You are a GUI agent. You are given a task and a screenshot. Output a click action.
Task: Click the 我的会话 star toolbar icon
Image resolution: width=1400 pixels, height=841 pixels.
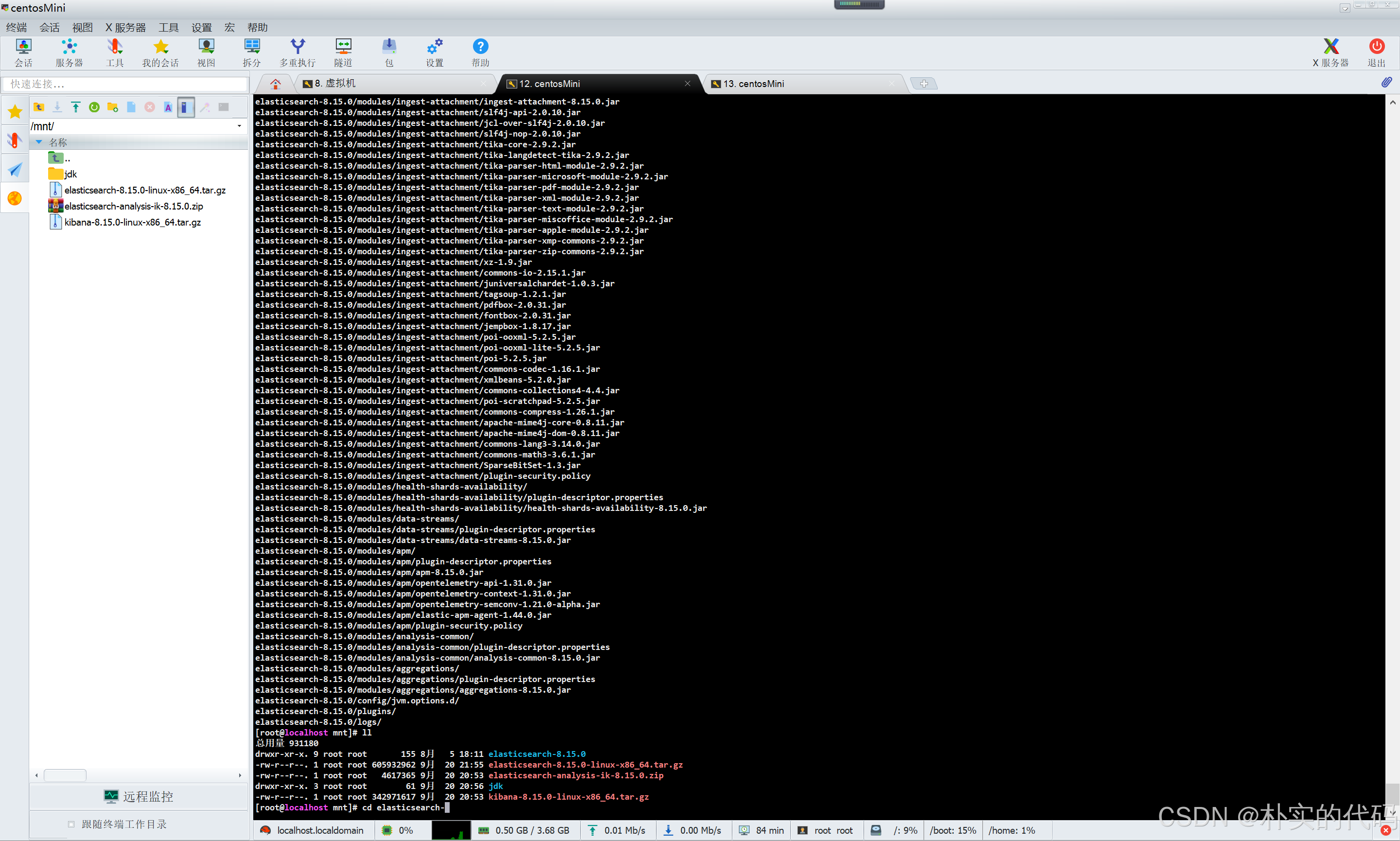tap(160, 53)
